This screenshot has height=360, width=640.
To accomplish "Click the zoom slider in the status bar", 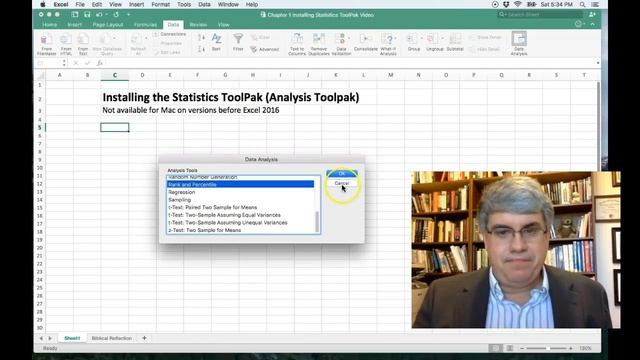I will [x=547, y=348].
